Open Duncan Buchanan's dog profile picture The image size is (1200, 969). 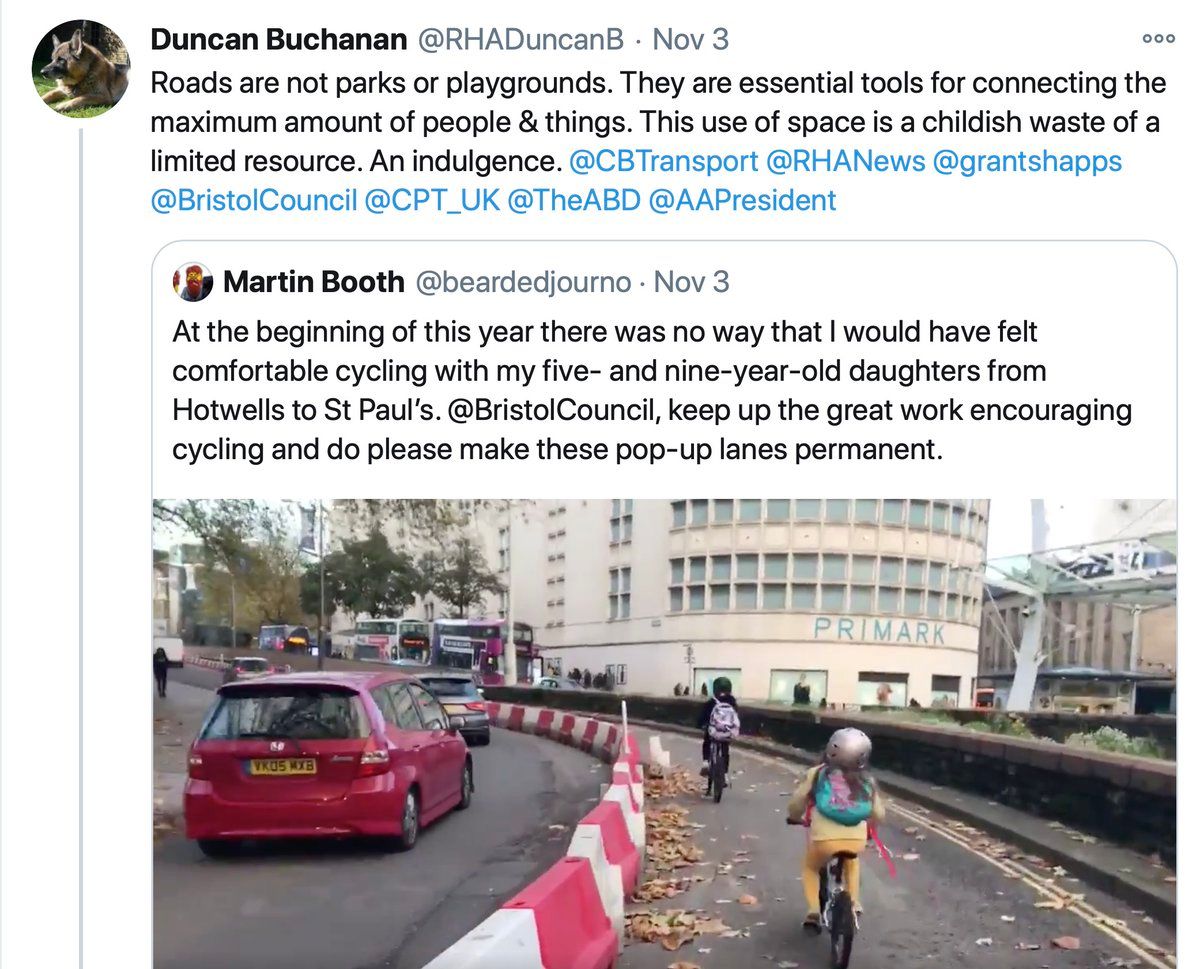[81, 69]
